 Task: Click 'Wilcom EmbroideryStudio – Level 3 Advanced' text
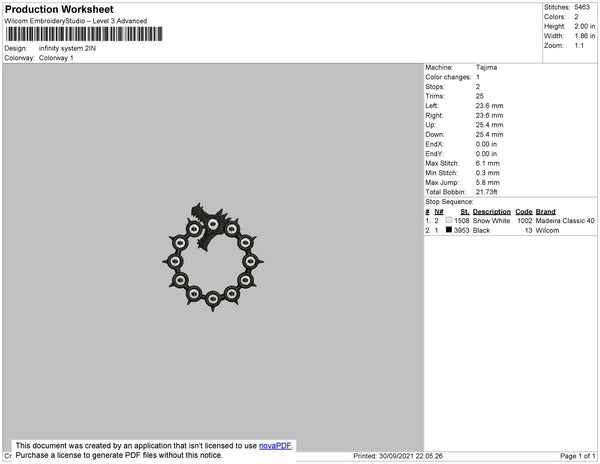click(x=76, y=21)
